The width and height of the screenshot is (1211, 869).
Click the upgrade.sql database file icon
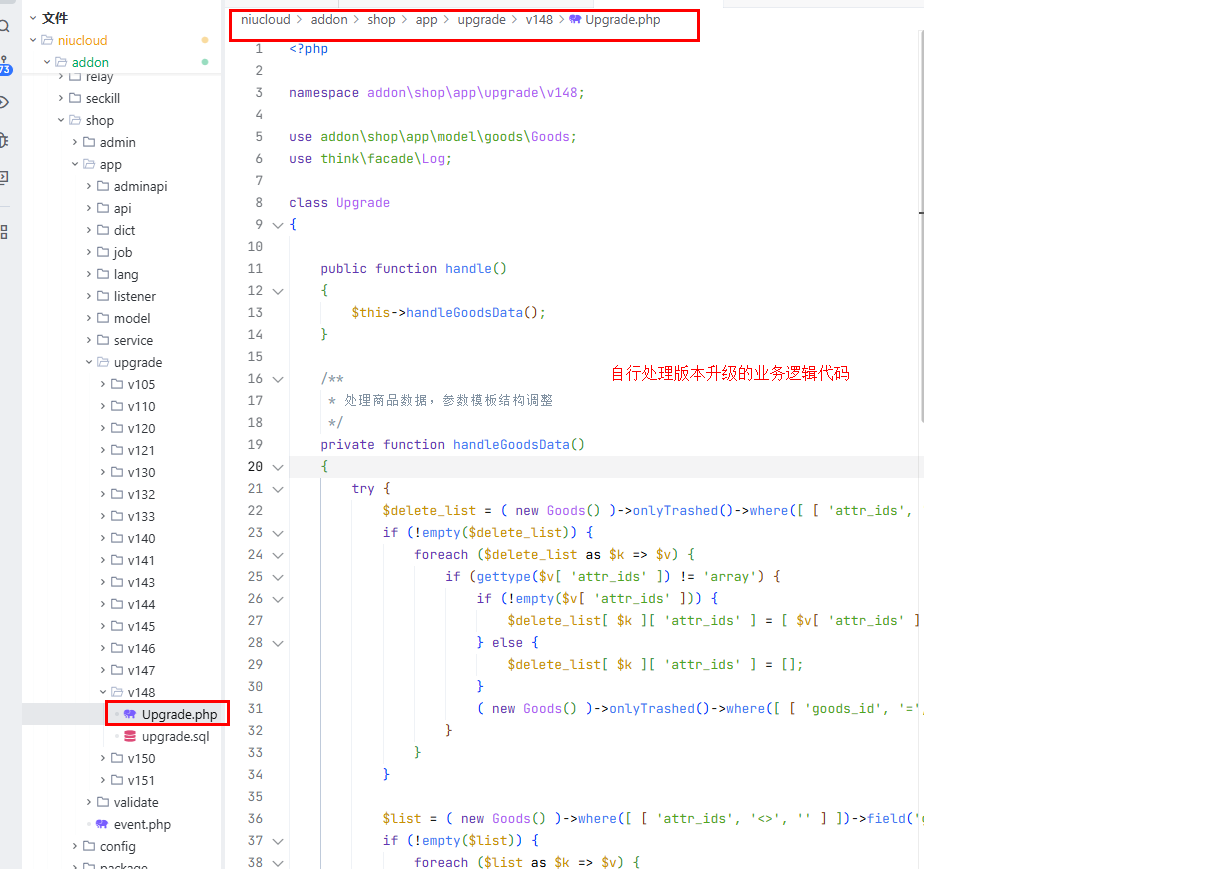(130, 737)
